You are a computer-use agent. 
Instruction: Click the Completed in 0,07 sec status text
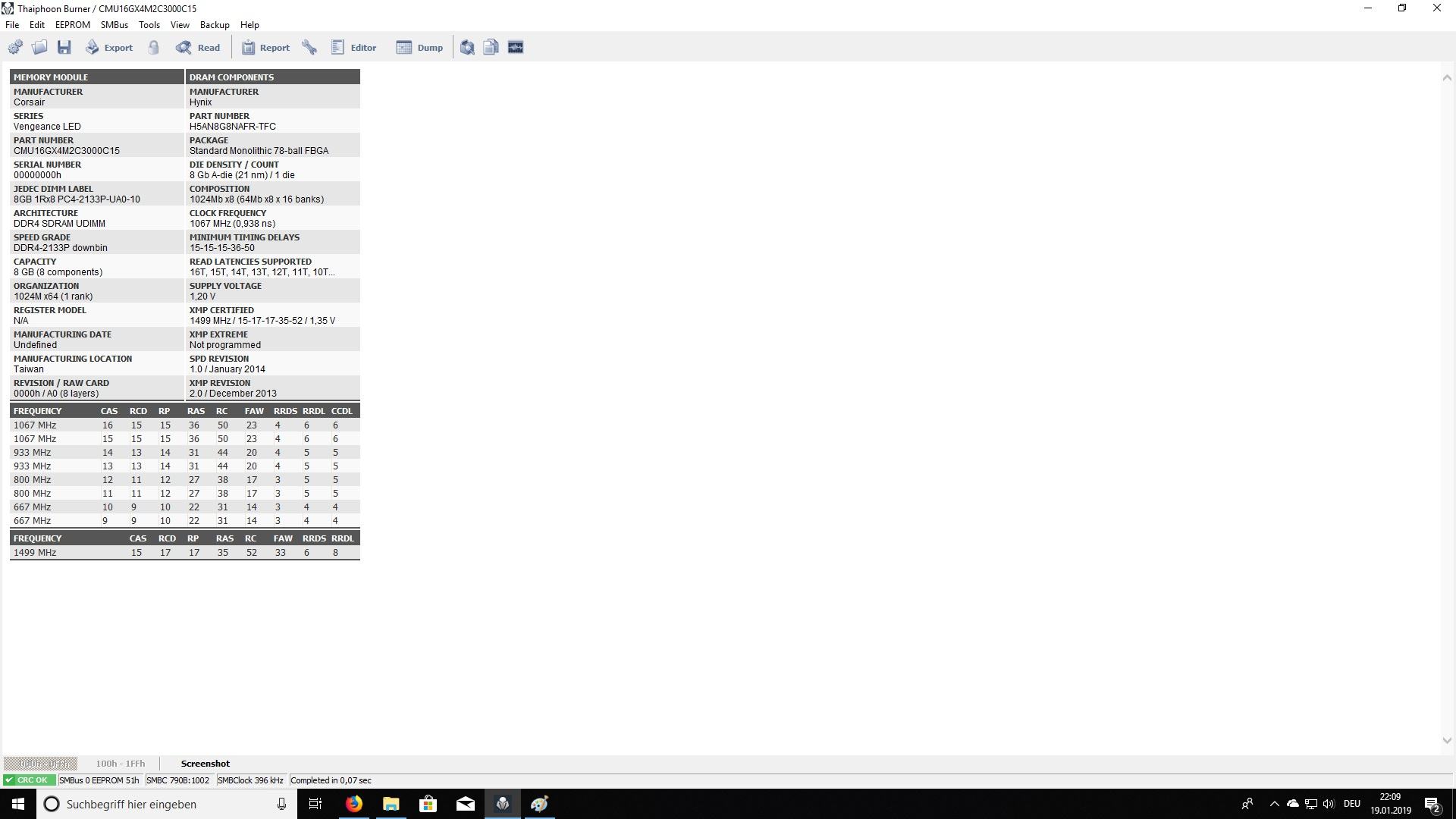331,780
